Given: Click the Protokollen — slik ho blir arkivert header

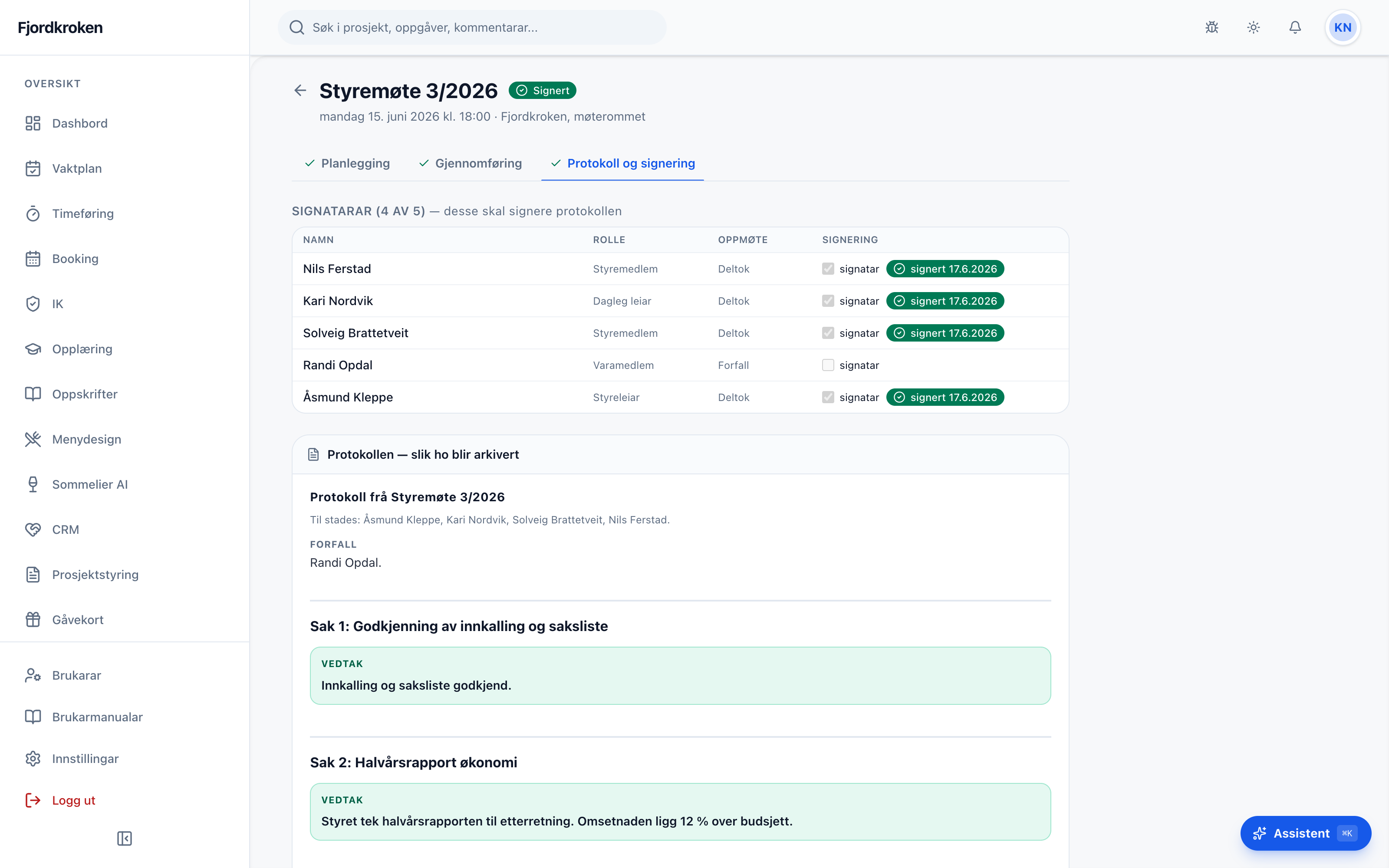Looking at the screenshot, I should point(680,455).
